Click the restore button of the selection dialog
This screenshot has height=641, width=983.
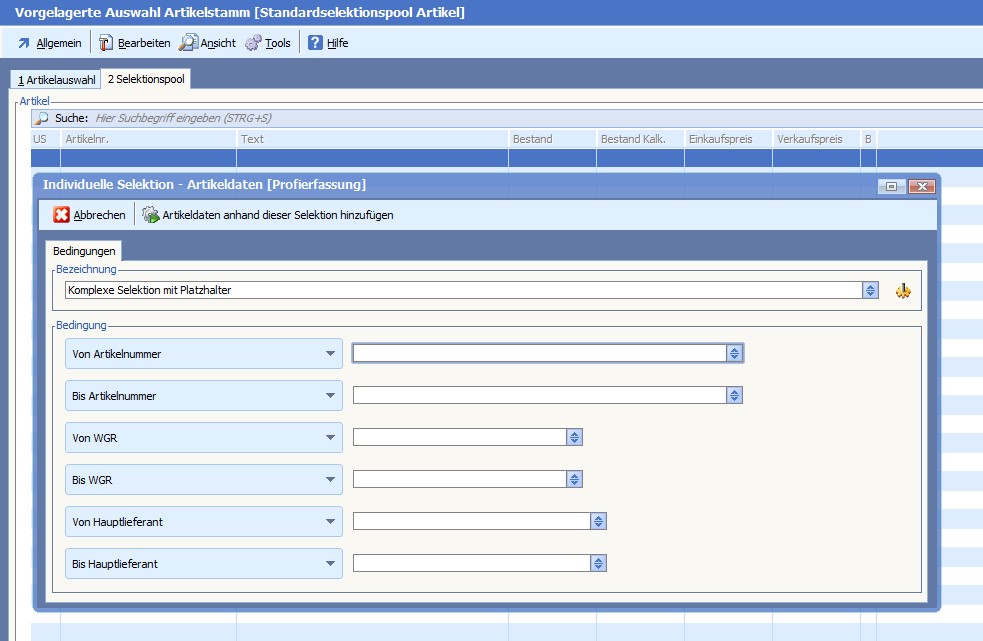892,186
